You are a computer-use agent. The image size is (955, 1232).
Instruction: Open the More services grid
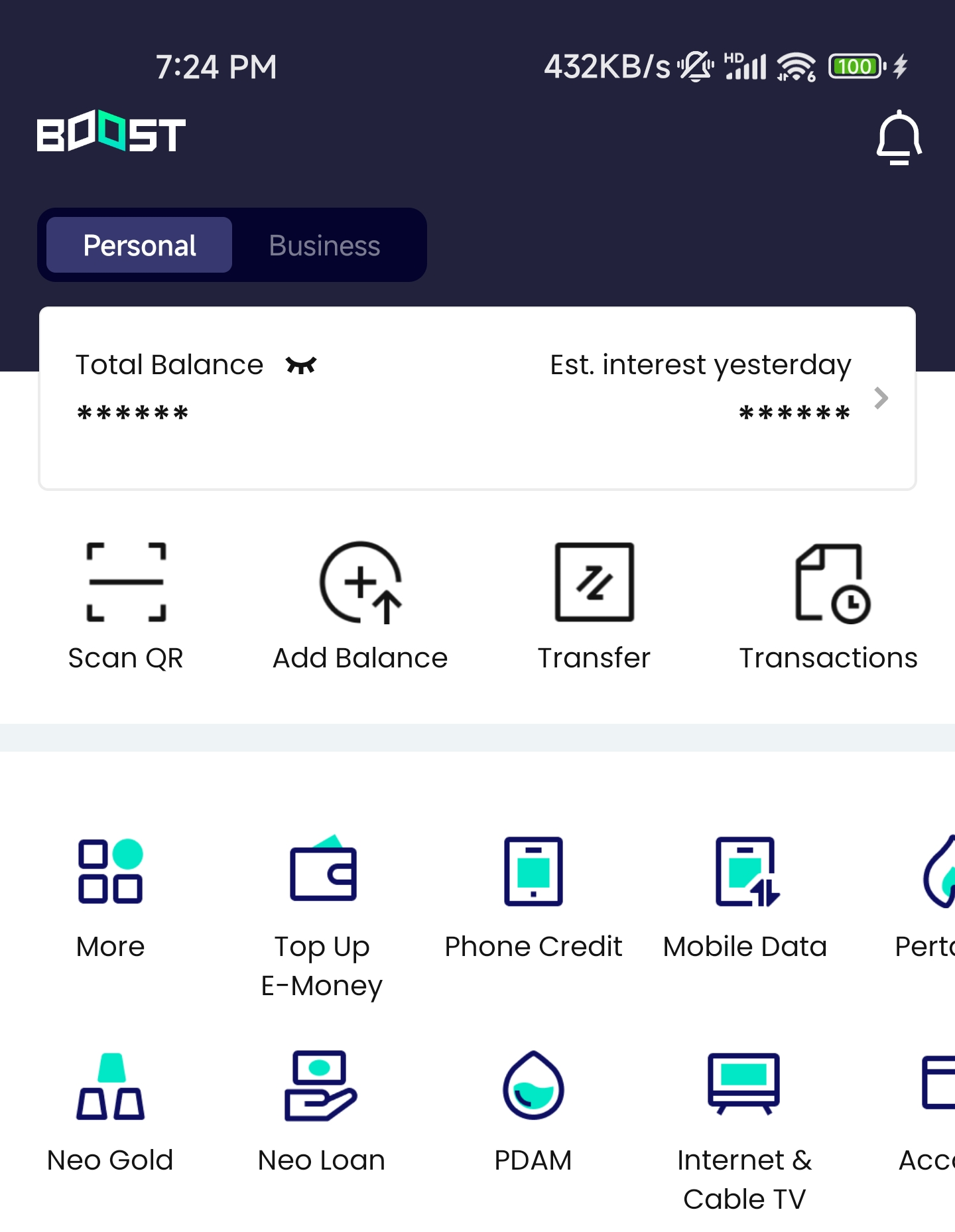pos(110,871)
